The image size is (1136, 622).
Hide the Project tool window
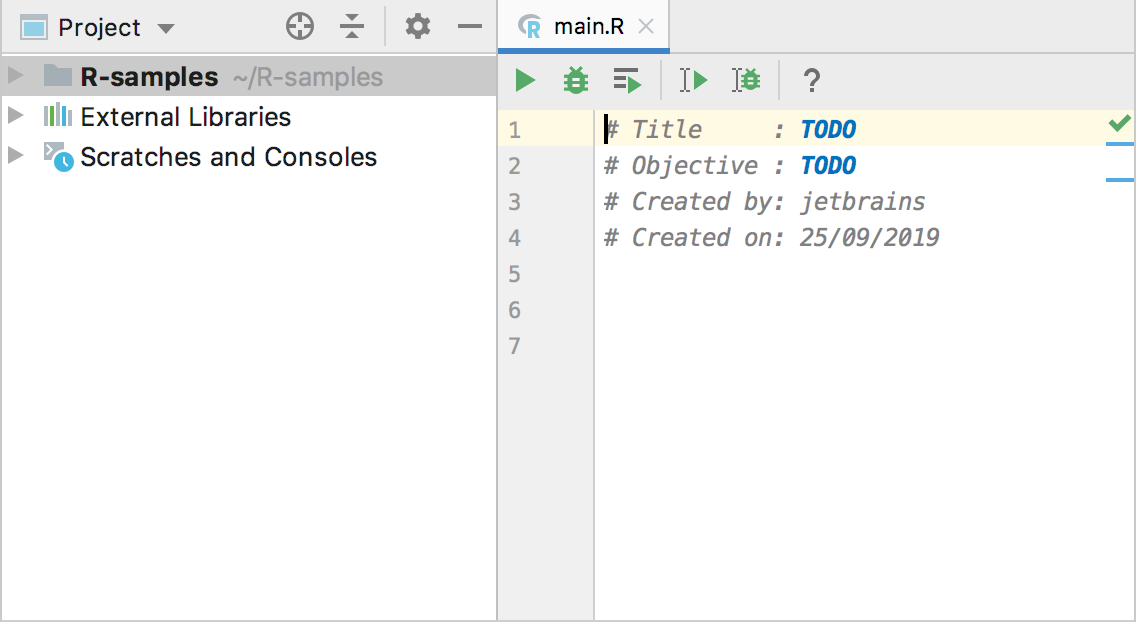pos(469,26)
